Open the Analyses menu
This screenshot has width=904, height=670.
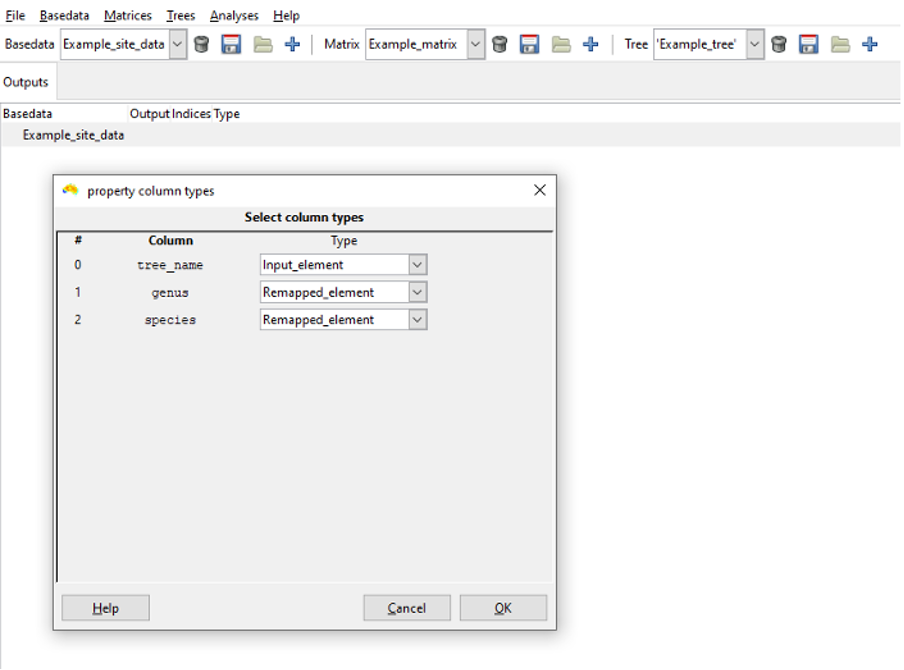pos(234,16)
